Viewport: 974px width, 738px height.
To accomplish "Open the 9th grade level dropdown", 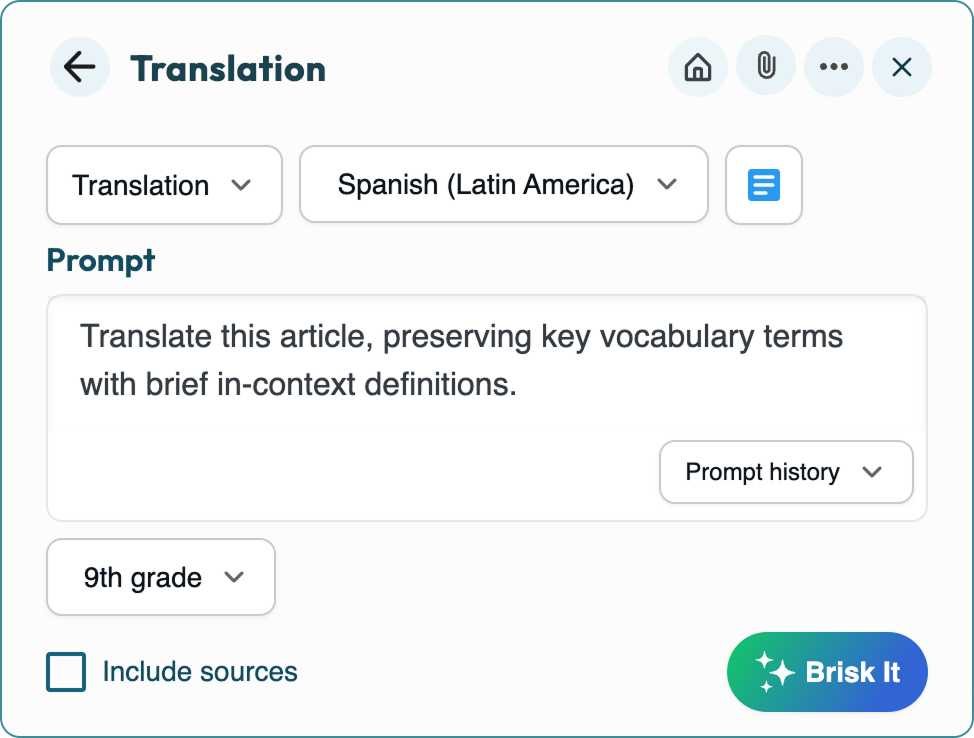I will point(160,577).
